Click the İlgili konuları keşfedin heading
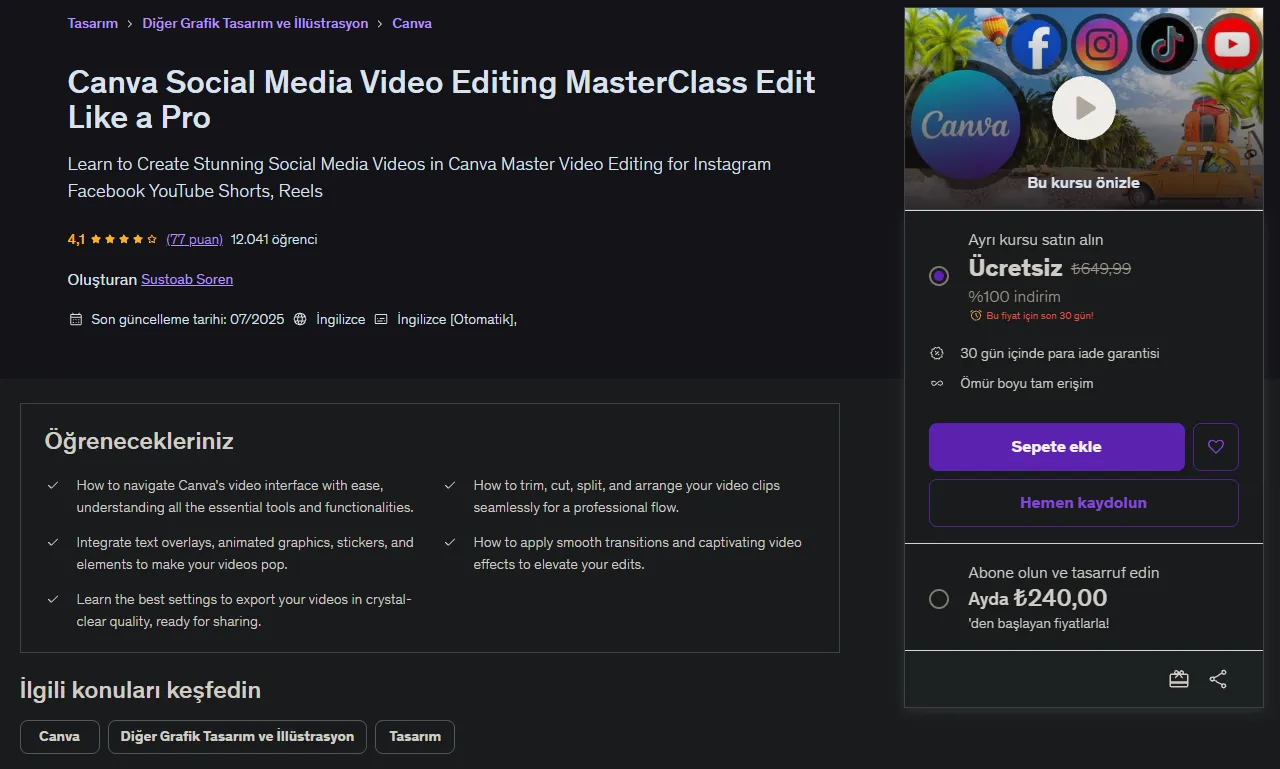The width and height of the screenshot is (1280, 769). pyautogui.click(x=140, y=690)
